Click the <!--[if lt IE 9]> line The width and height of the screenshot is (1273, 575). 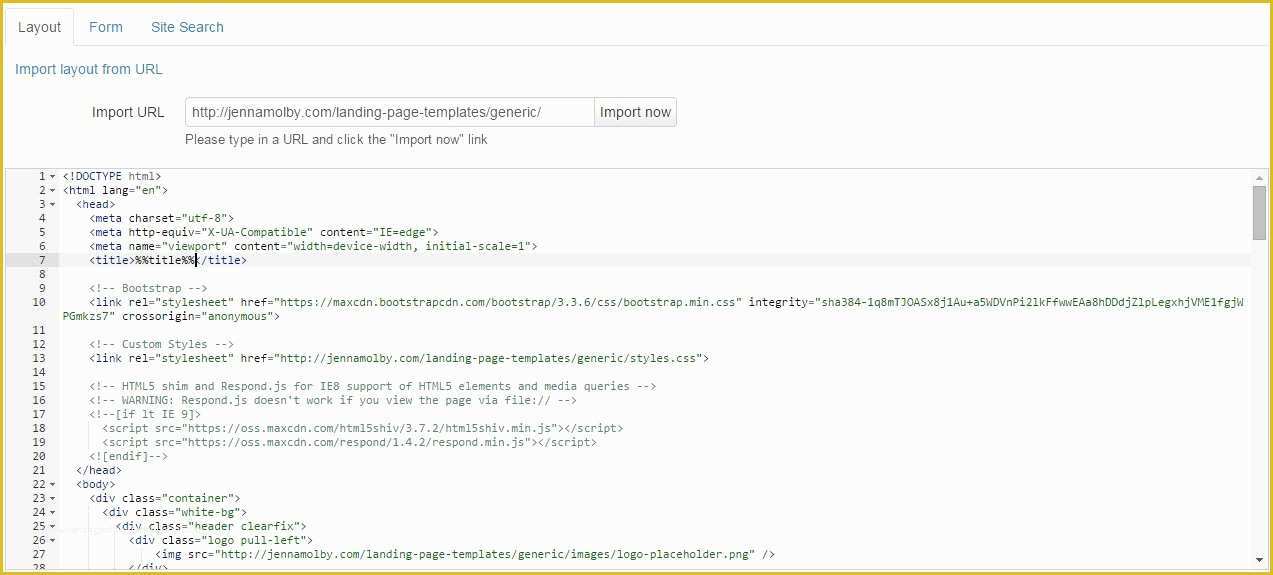coord(145,414)
